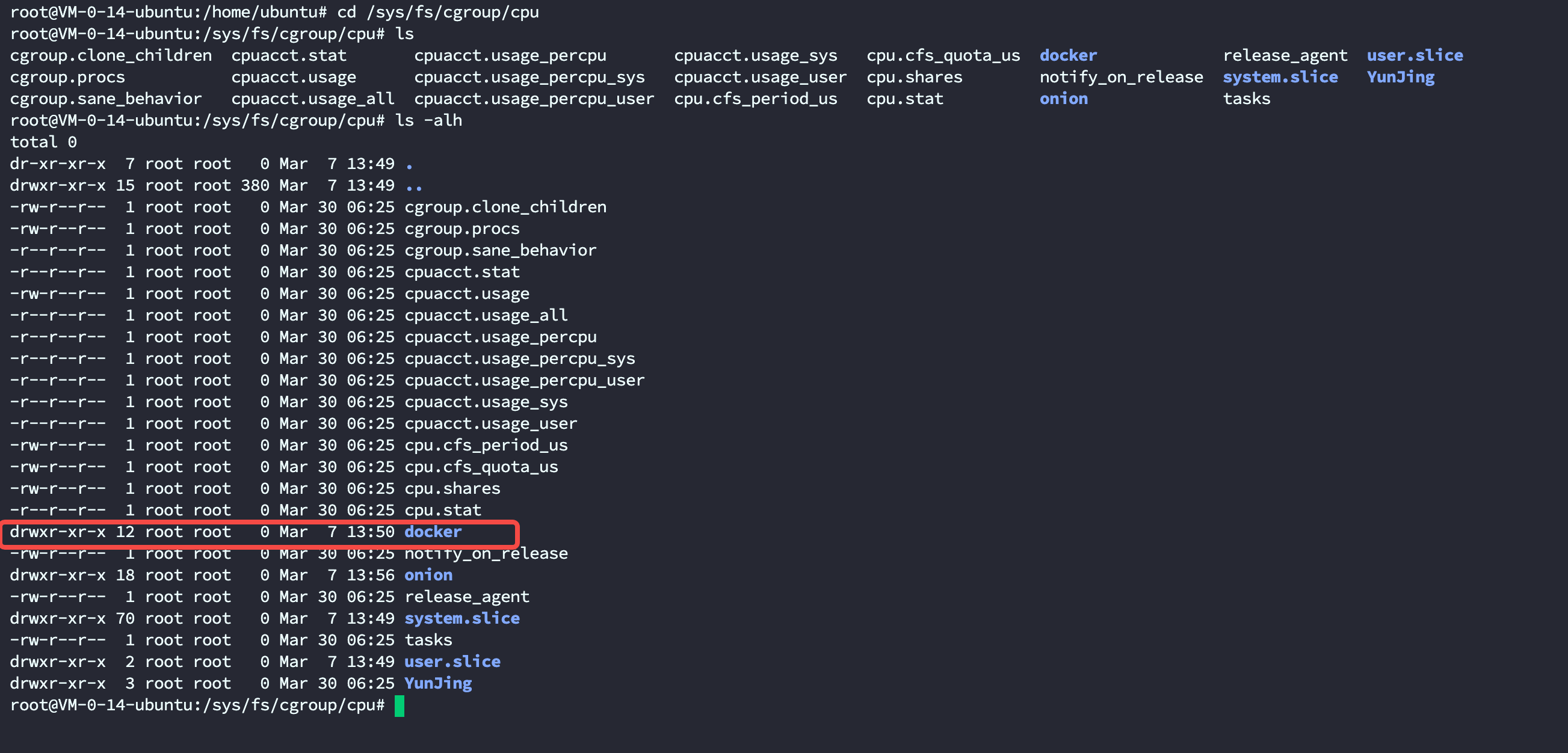Select docker in the short ls output

click(1067, 55)
